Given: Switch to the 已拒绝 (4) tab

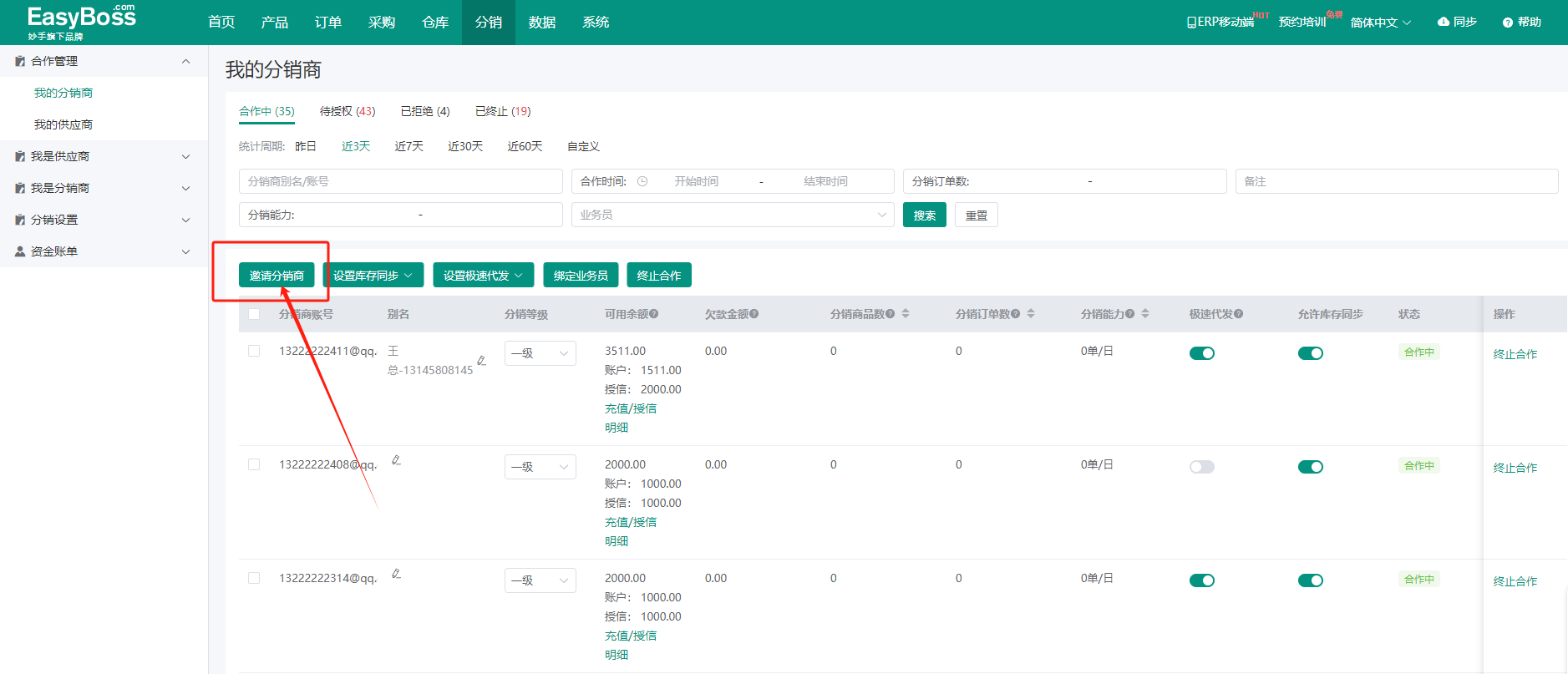Looking at the screenshot, I should (425, 111).
